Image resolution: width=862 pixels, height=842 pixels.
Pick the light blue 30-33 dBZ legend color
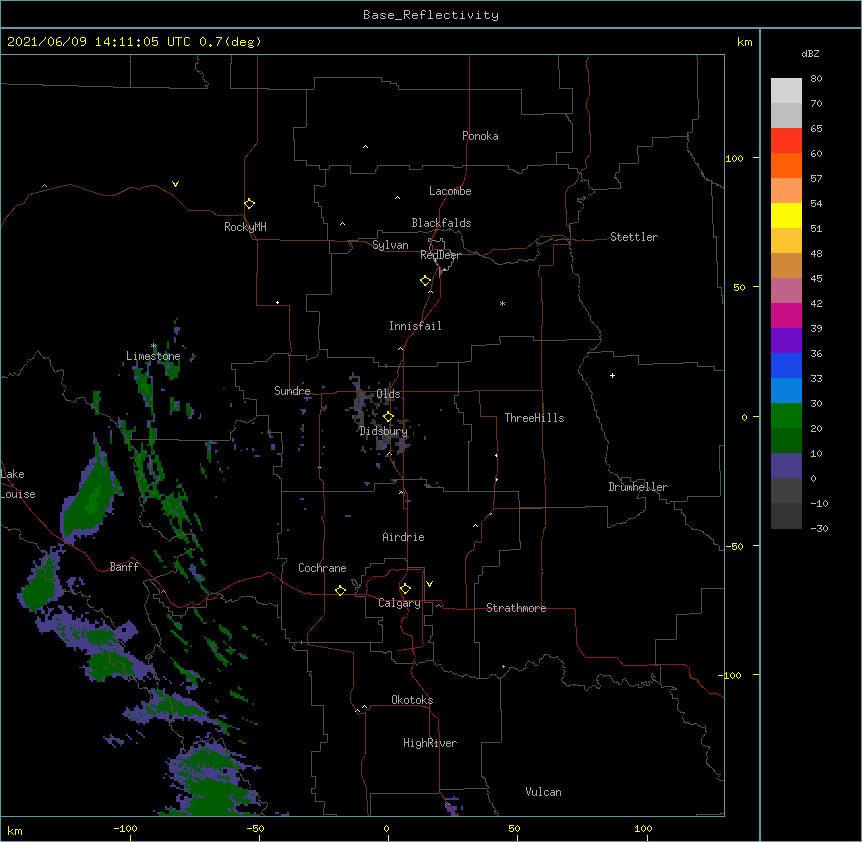(x=786, y=391)
